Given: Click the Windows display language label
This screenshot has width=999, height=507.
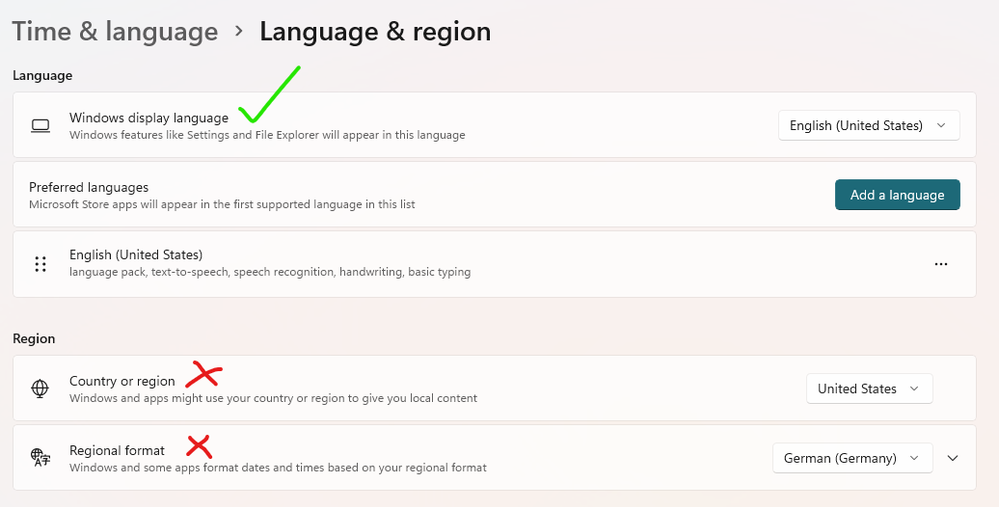Looking at the screenshot, I should 149,118.
